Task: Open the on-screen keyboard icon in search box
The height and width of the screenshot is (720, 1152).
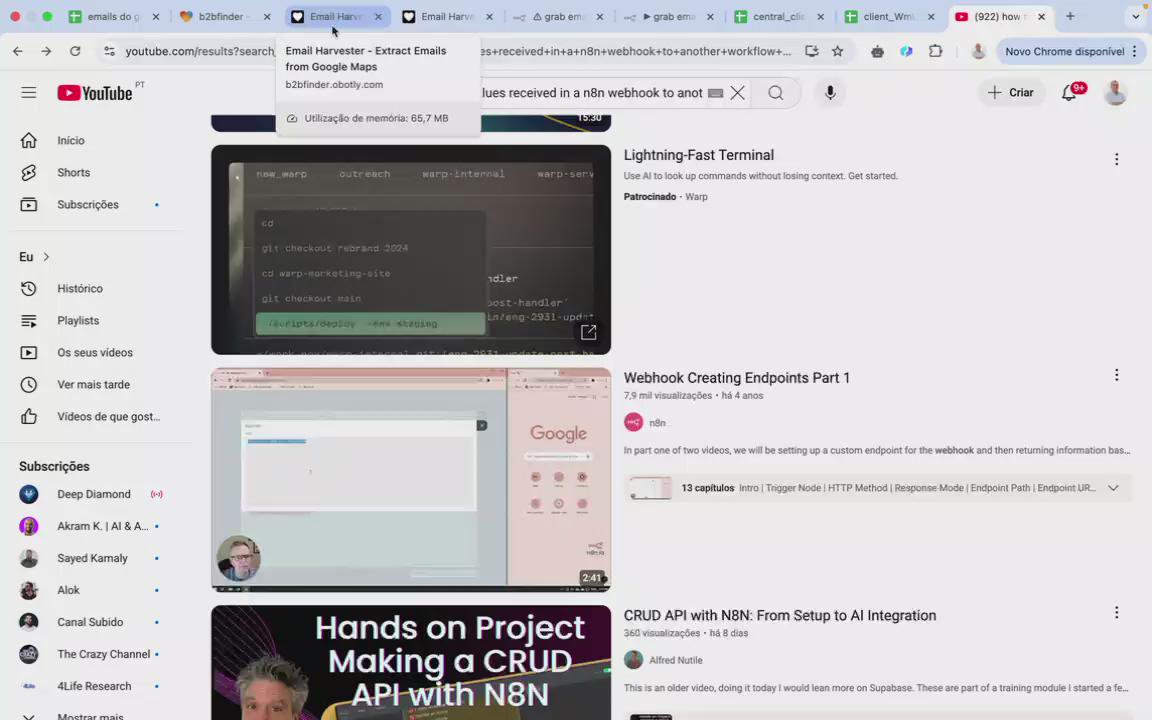Action: point(715,93)
